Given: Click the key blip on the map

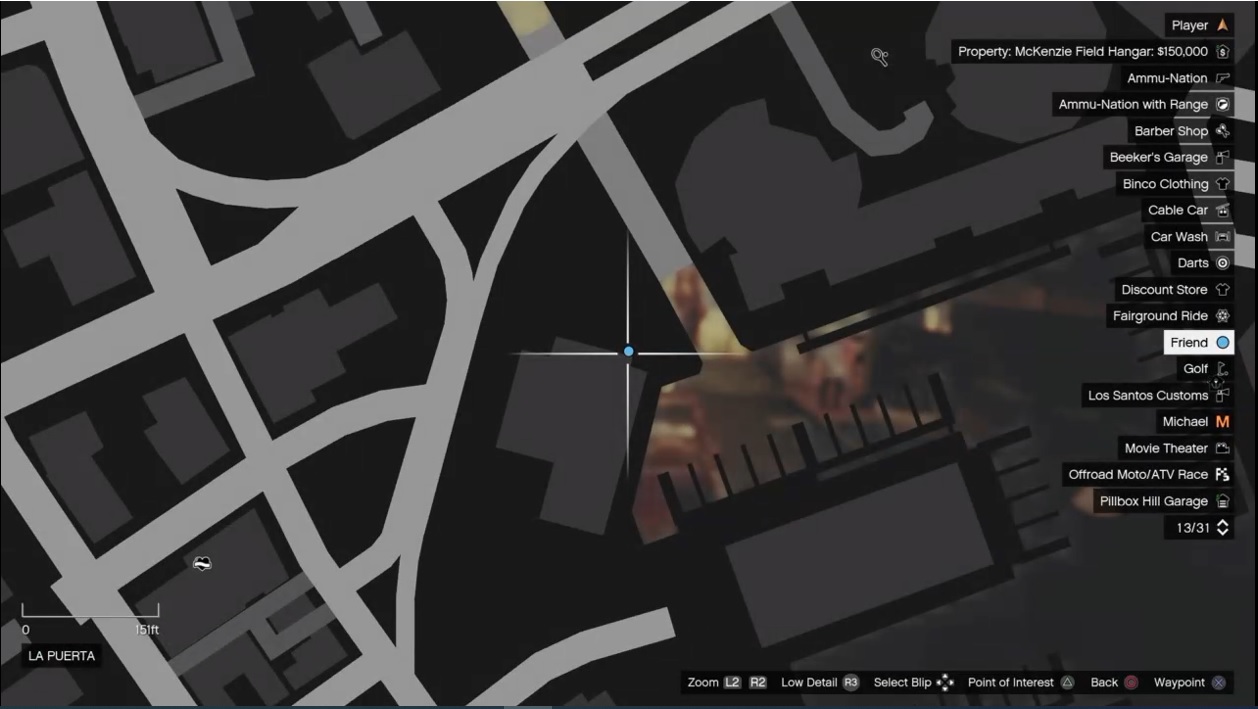Looking at the screenshot, I should [879, 57].
